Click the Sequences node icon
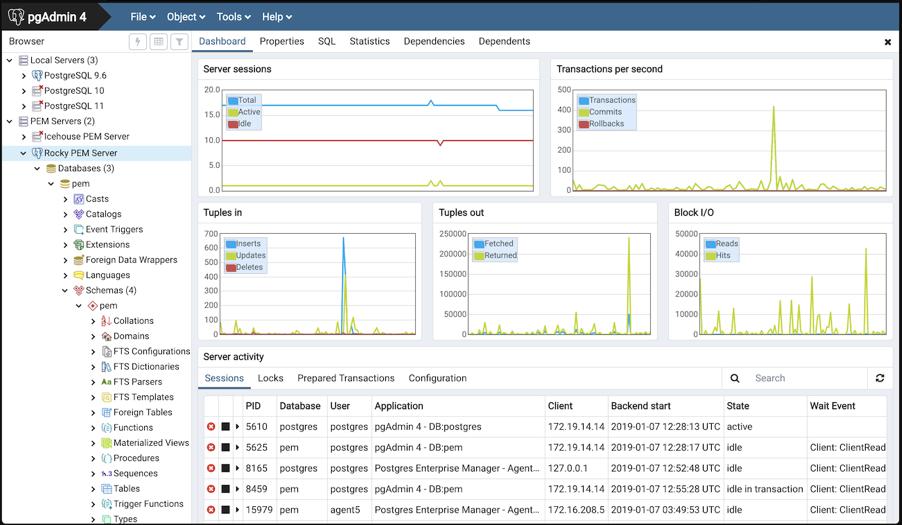 [x=106, y=473]
